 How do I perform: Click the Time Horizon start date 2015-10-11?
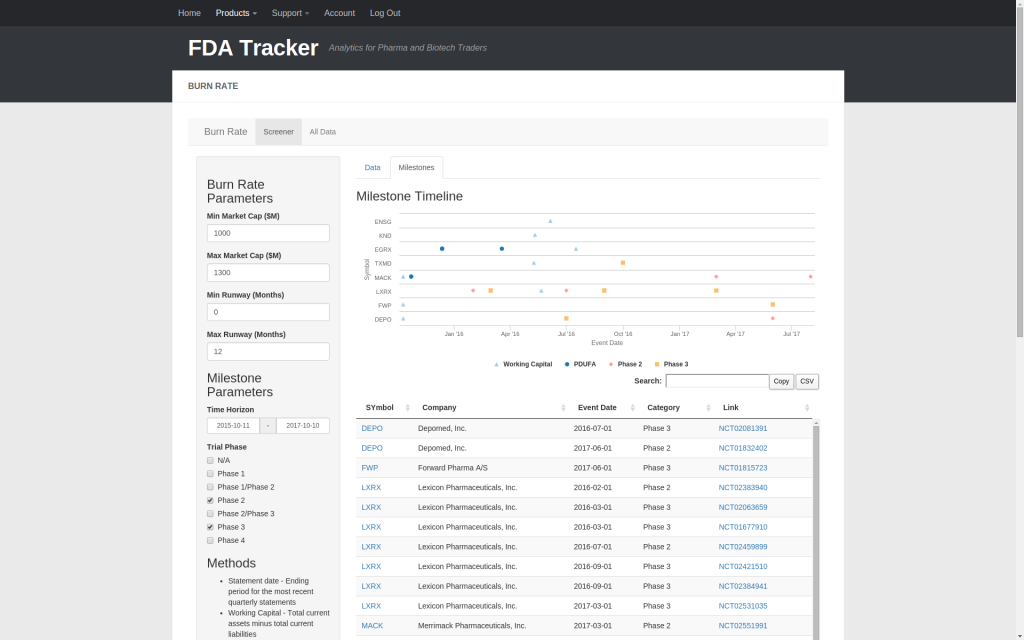pos(233,426)
